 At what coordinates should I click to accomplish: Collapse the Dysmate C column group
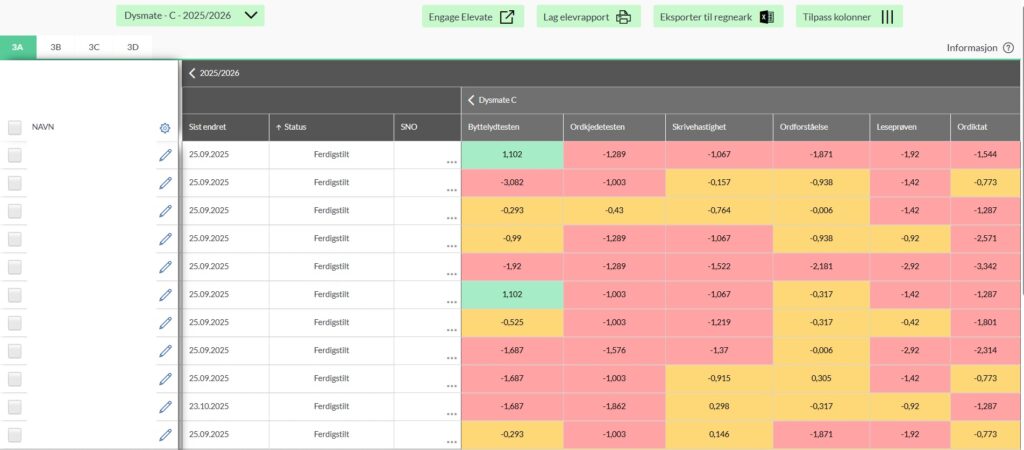tap(471, 101)
